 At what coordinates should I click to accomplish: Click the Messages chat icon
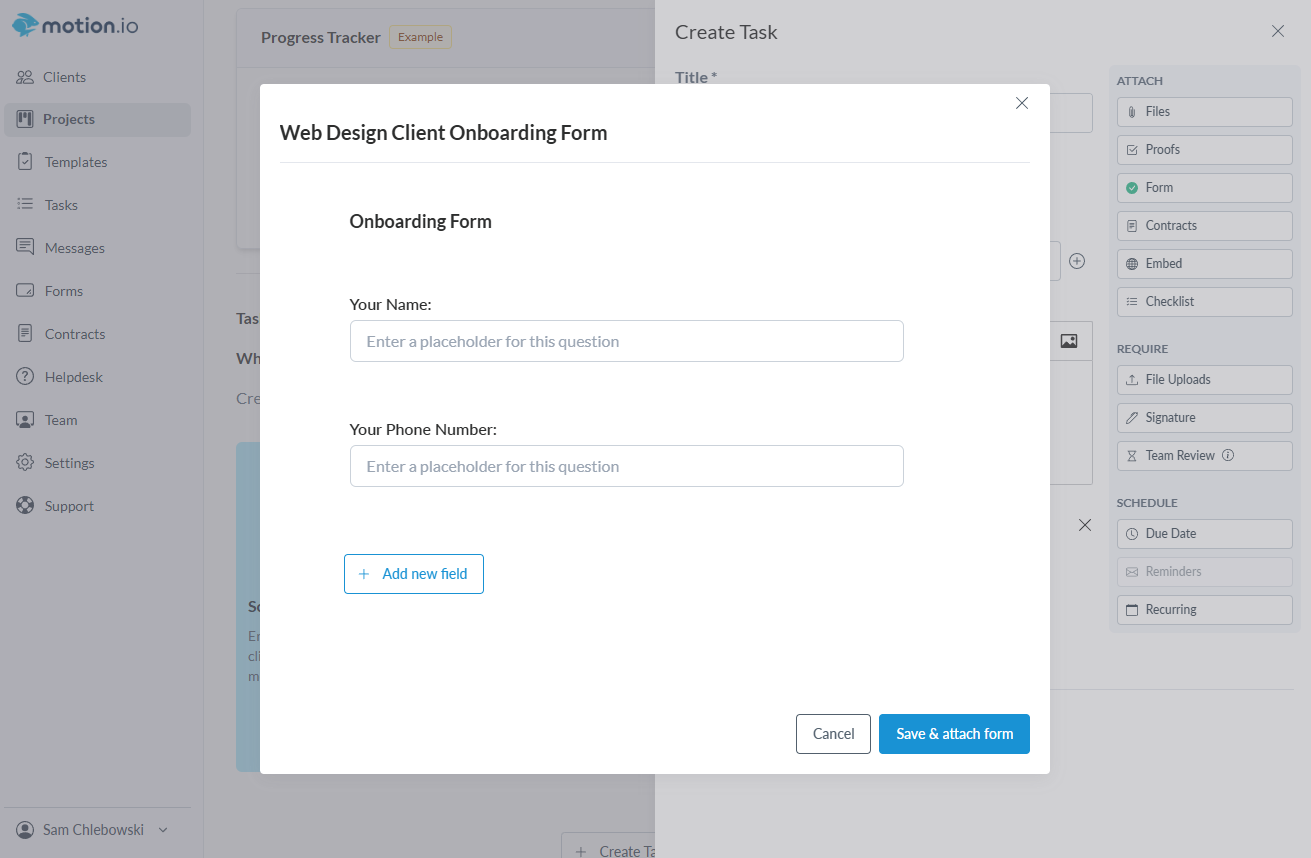[x=26, y=248]
